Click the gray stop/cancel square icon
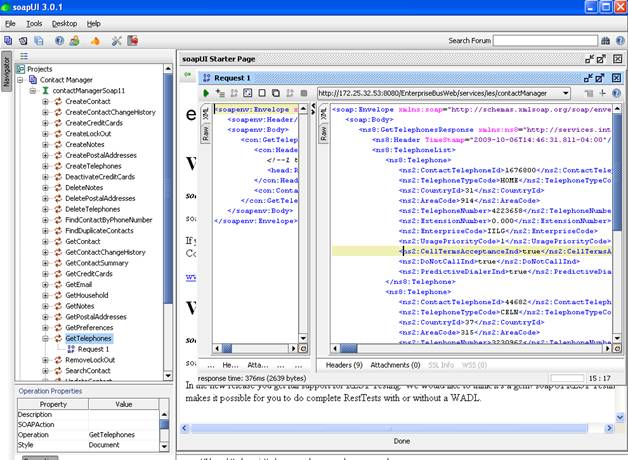This screenshot has width=628, height=460. click(304, 93)
